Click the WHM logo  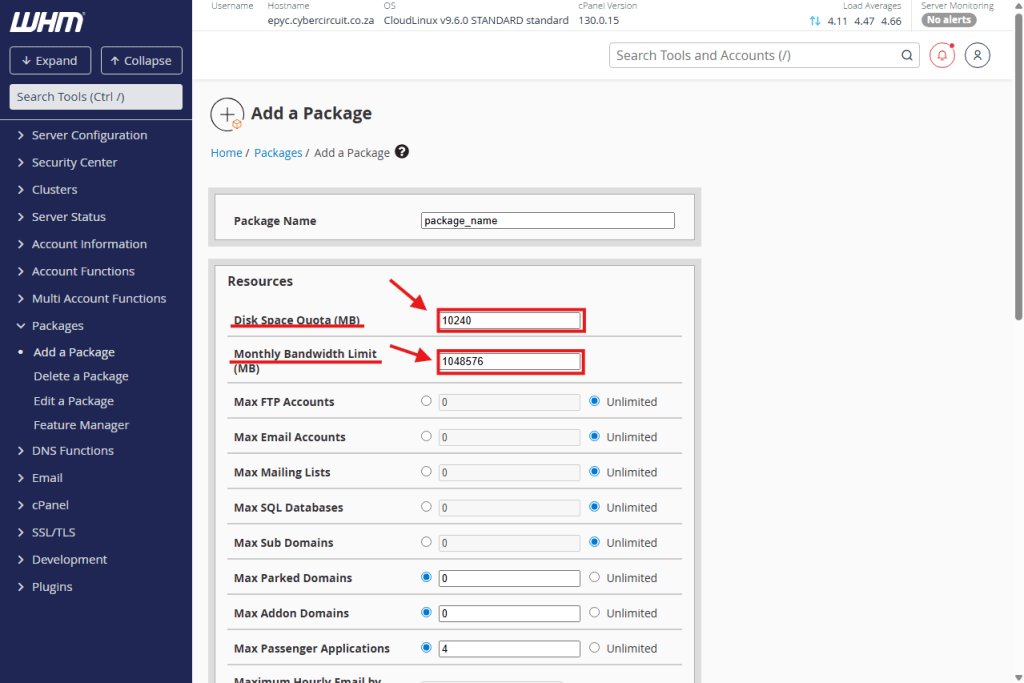point(46,22)
